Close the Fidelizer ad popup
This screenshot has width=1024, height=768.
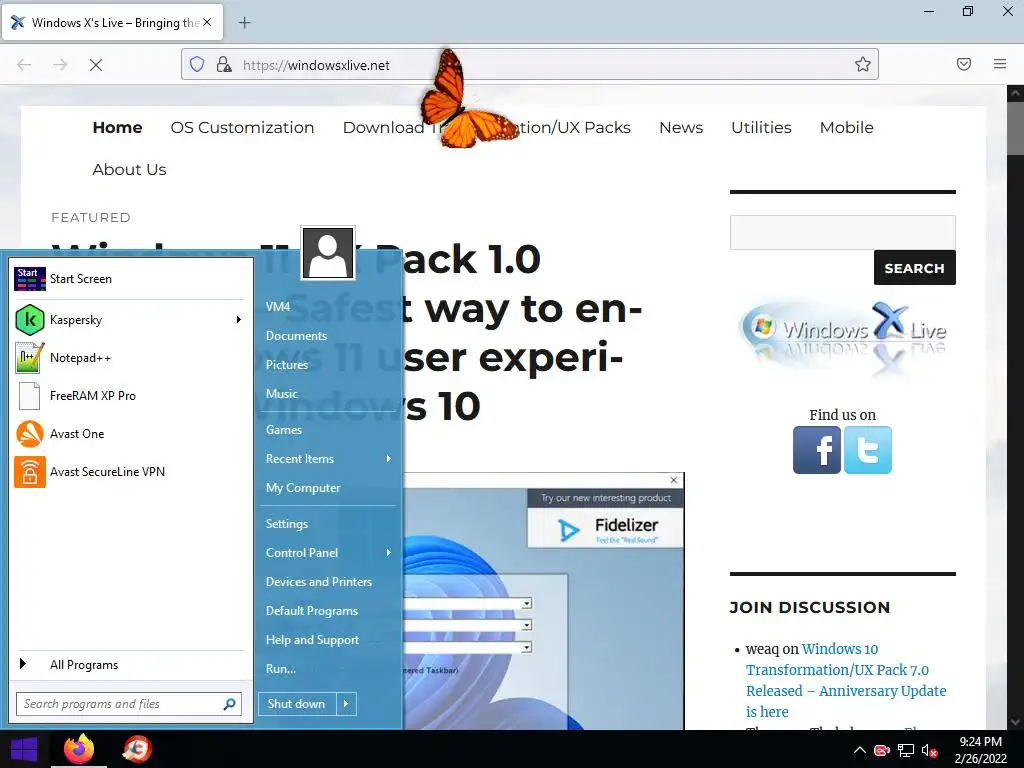click(x=674, y=480)
